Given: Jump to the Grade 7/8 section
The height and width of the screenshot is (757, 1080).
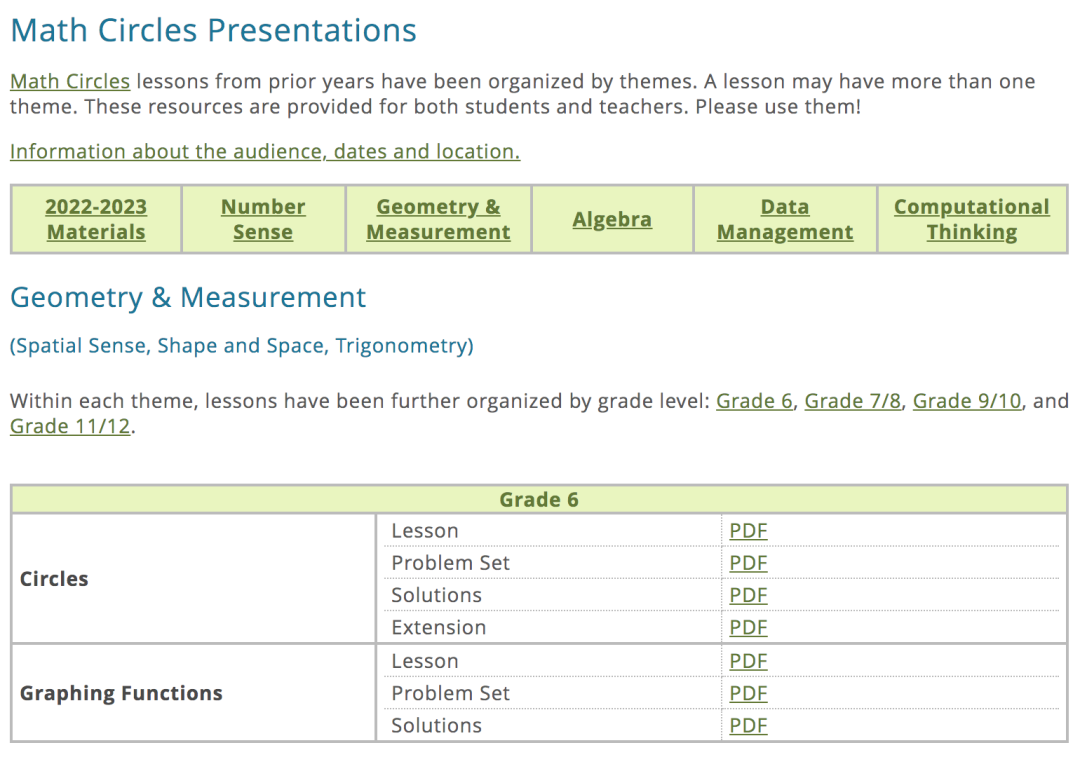Looking at the screenshot, I should tap(853, 401).
